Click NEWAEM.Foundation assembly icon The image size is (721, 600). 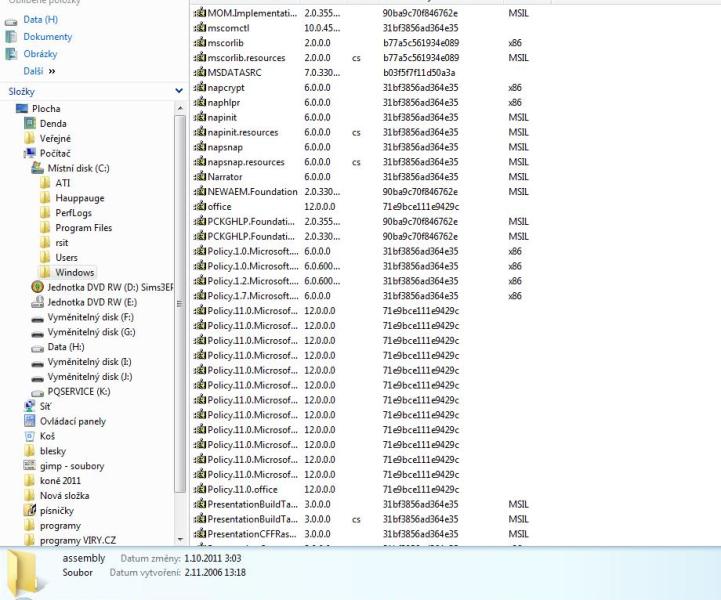coord(200,191)
